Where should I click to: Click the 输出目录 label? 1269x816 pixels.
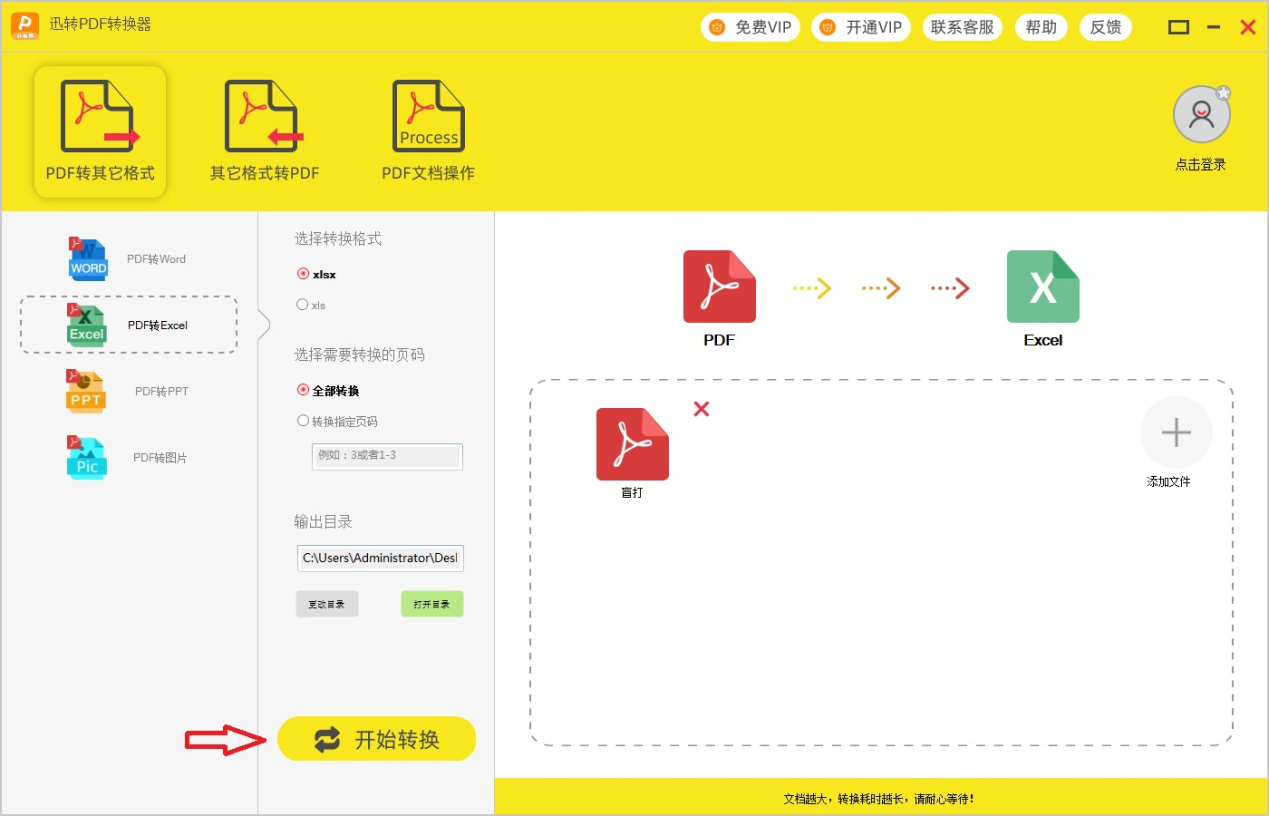pos(323,522)
